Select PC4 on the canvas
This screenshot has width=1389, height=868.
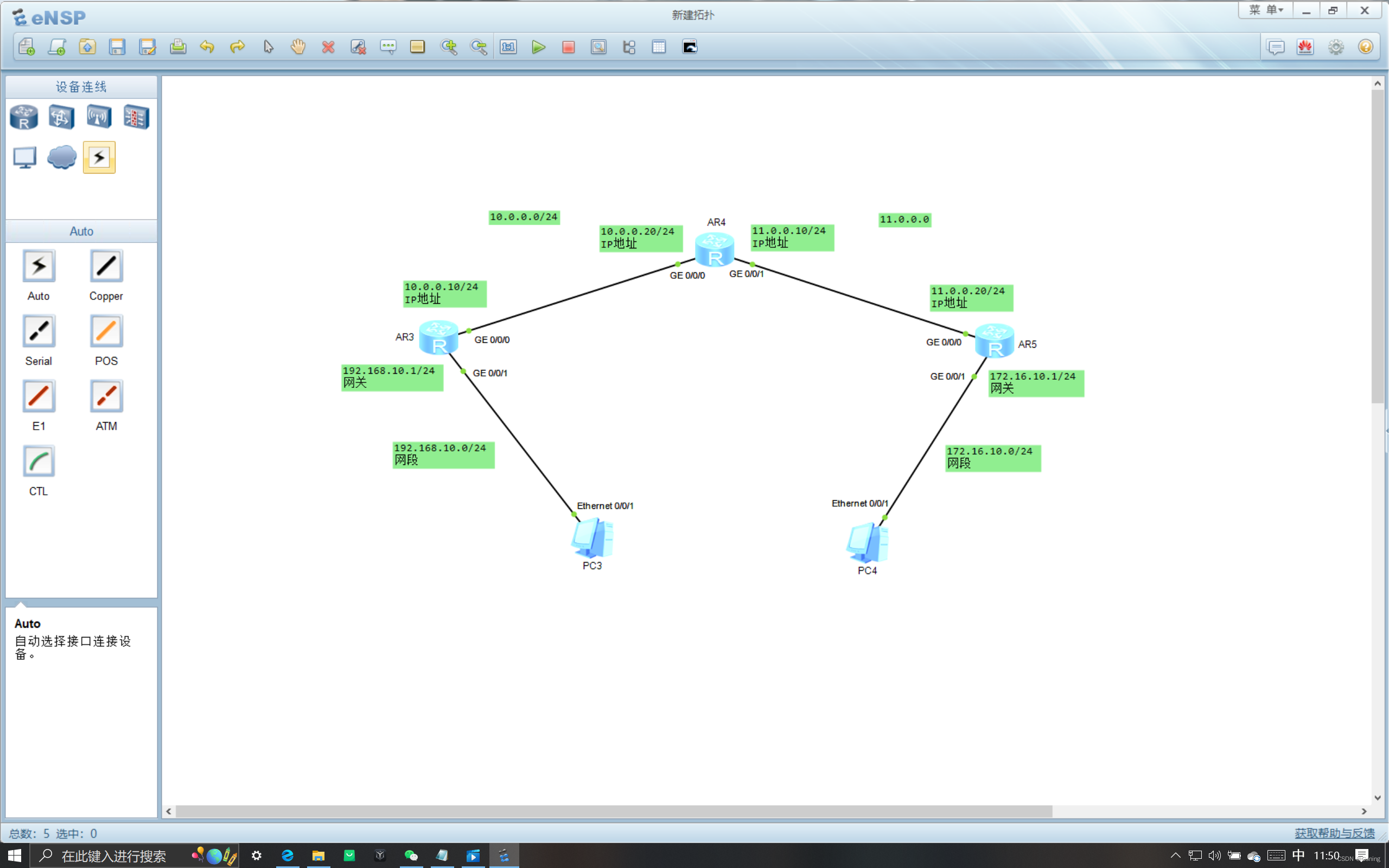867,542
